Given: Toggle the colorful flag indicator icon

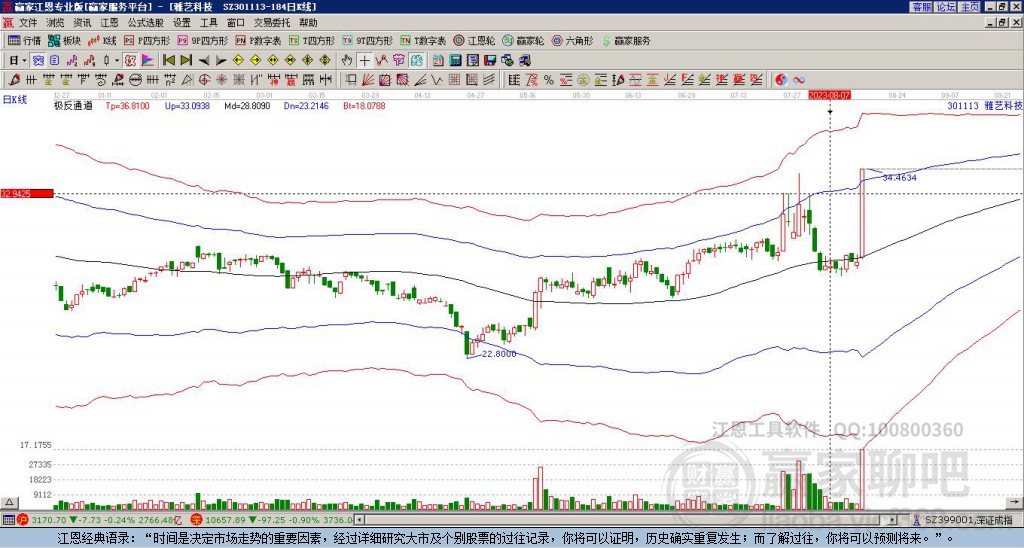Looking at the screenshot, I should (x=147, y=60).
